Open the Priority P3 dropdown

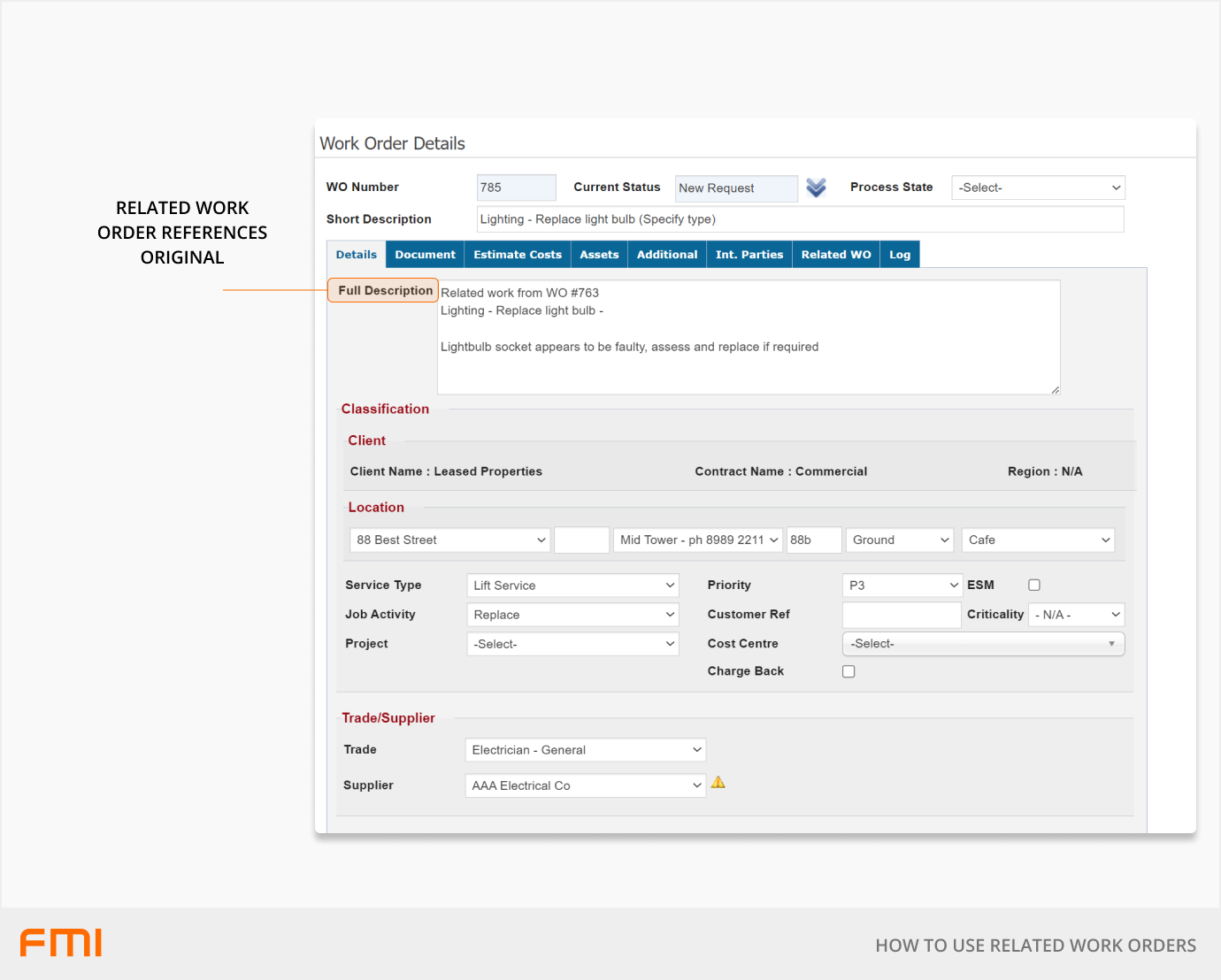point(901,586)
